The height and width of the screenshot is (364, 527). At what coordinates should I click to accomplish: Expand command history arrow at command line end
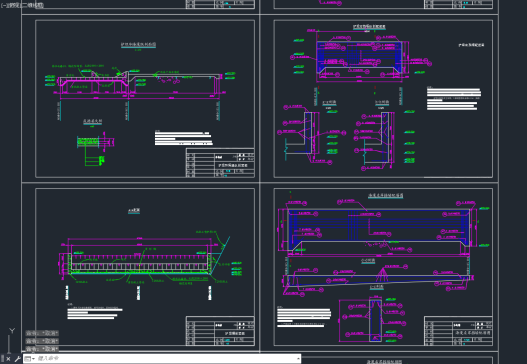pyautogui.click(x=298, y=359)
